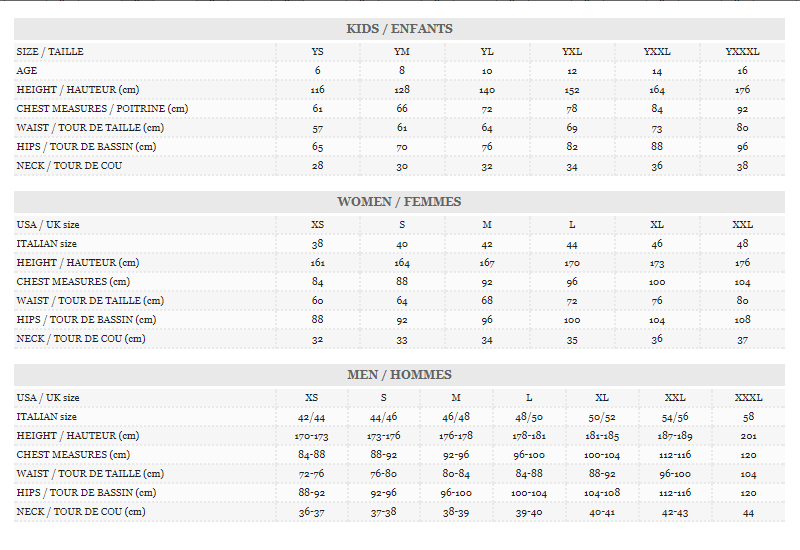Select the YXXXL kids size header
The height and width of the screenshot is (550, 800).
point(742,52)
